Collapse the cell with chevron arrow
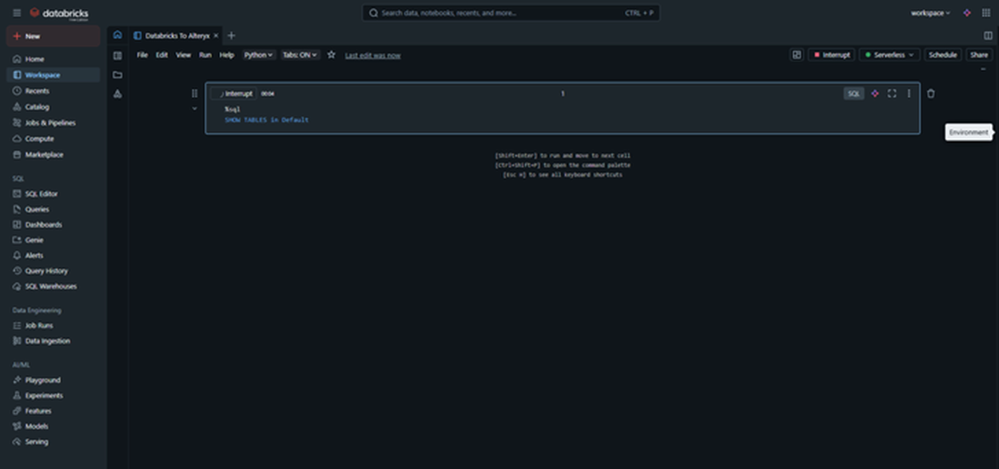Screen dimensions: 999x469 pyautogui.click(x=194, y=108)
